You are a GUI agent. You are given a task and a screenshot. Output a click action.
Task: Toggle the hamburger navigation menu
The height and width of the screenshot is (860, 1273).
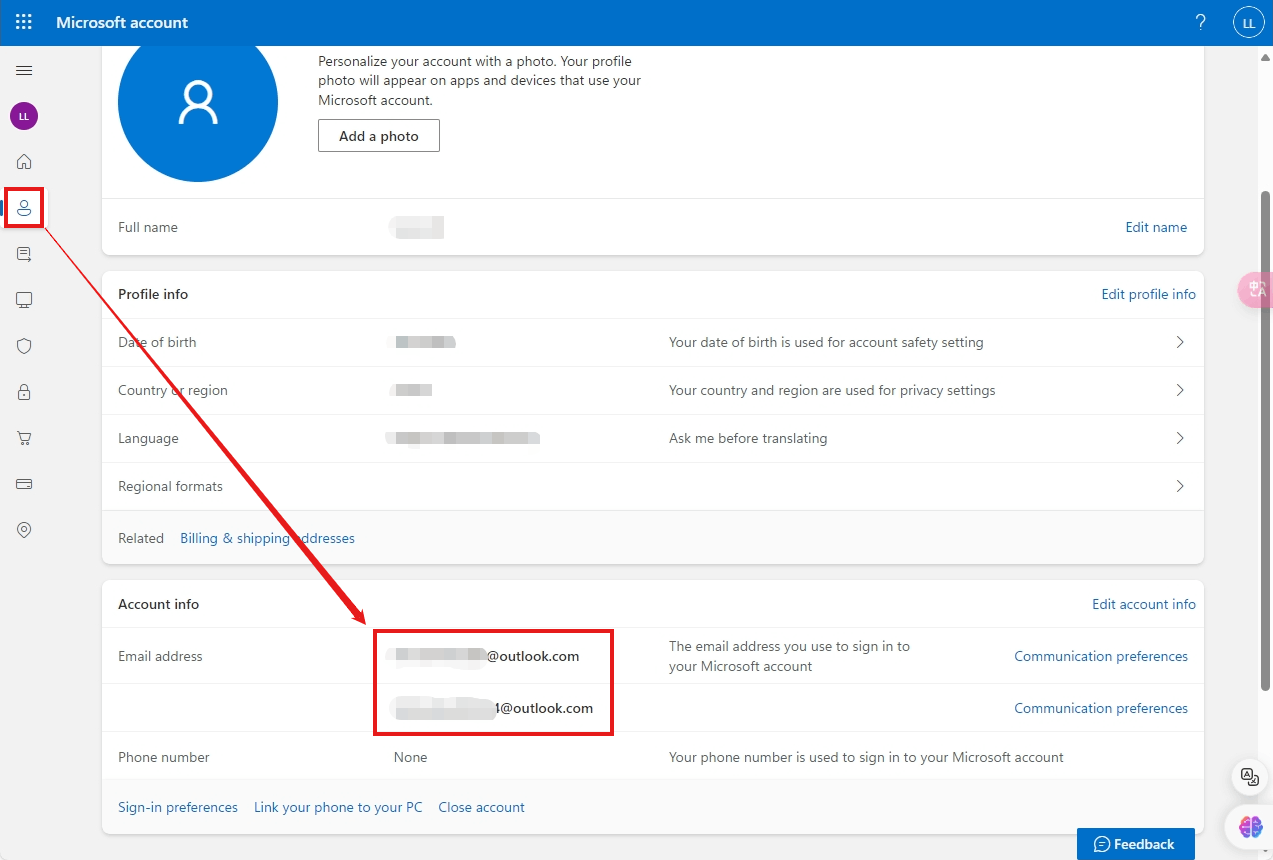(24, 70)
